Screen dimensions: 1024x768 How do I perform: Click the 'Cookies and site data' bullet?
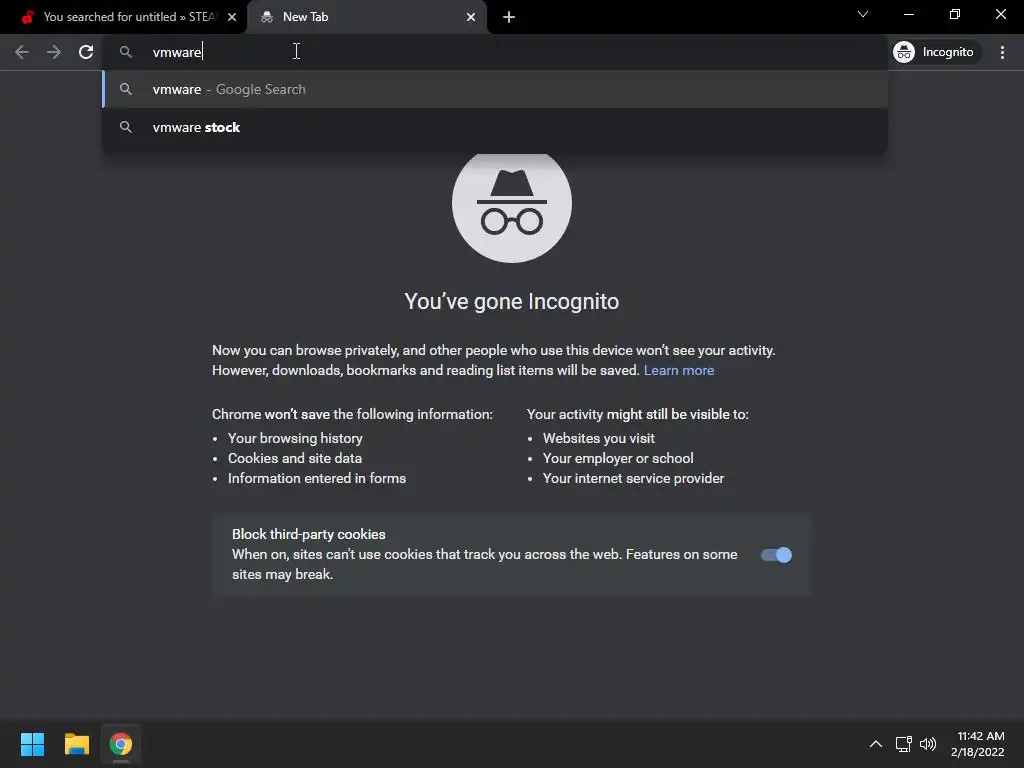tap(295, 458)
